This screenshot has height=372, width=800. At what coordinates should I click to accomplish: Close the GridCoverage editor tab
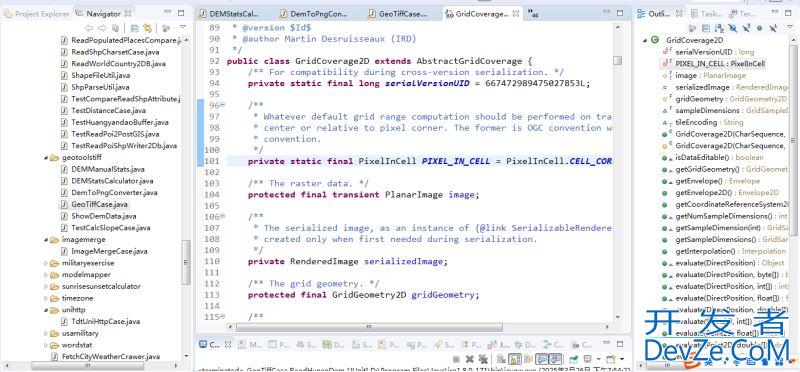516,14
